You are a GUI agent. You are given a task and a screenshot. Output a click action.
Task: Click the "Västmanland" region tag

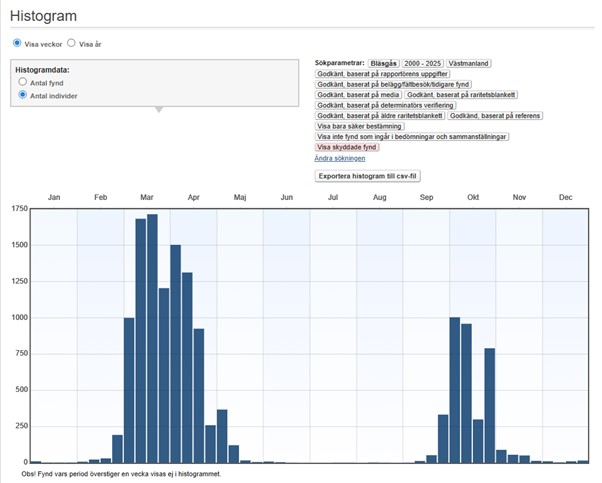coord(469,64)
